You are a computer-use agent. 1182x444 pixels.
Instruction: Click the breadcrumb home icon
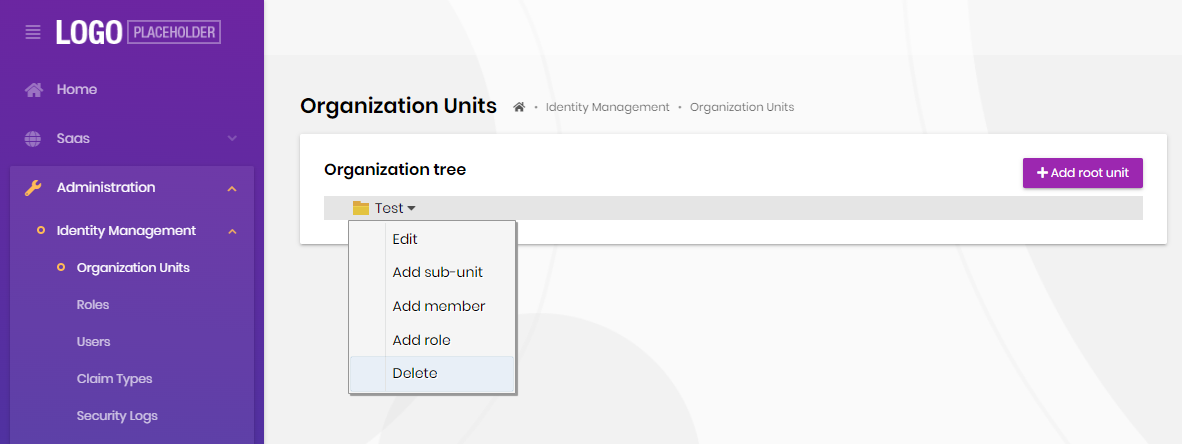pos(519,107)
